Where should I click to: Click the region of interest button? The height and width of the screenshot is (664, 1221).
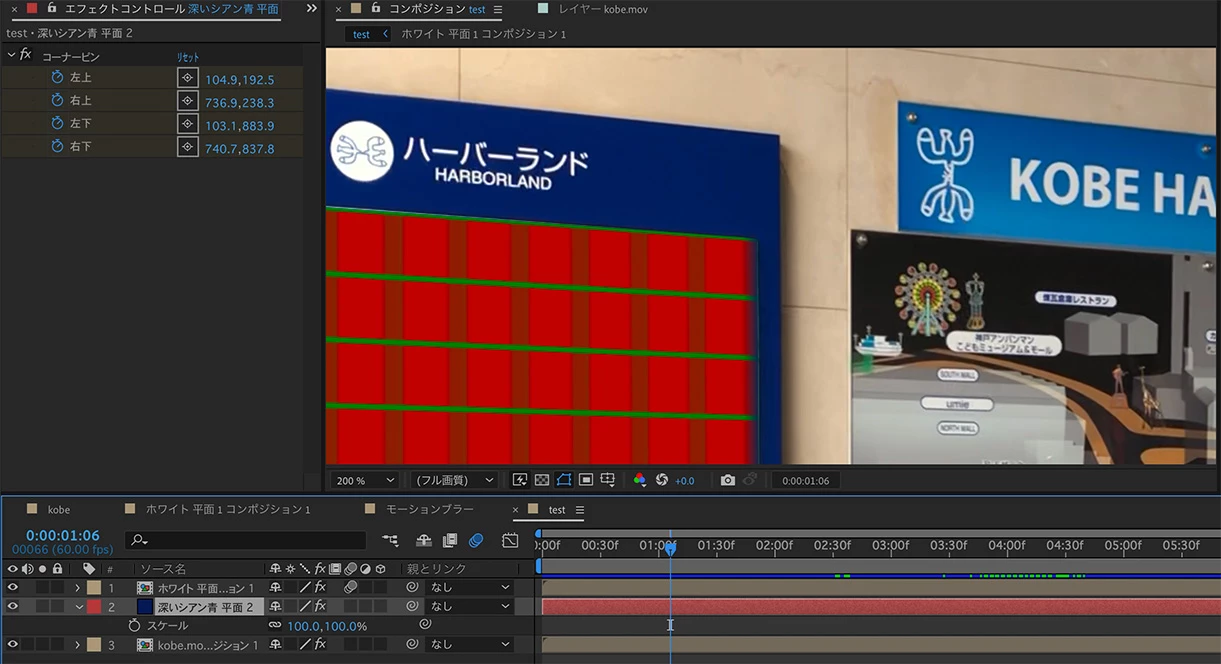point(586,480)
